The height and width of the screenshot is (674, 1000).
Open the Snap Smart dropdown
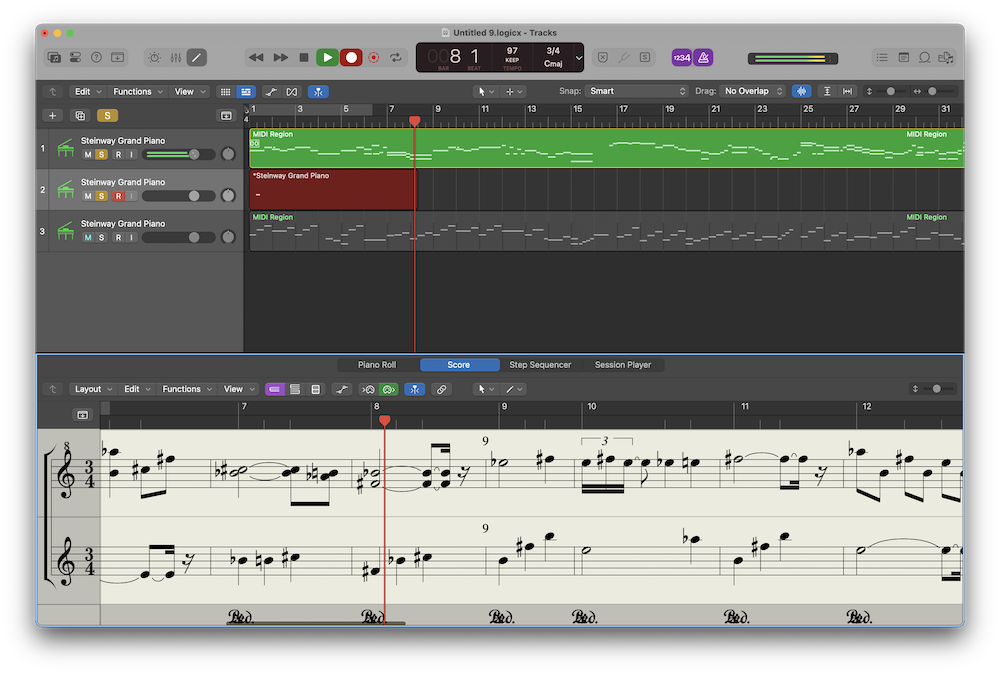(636, 91)
